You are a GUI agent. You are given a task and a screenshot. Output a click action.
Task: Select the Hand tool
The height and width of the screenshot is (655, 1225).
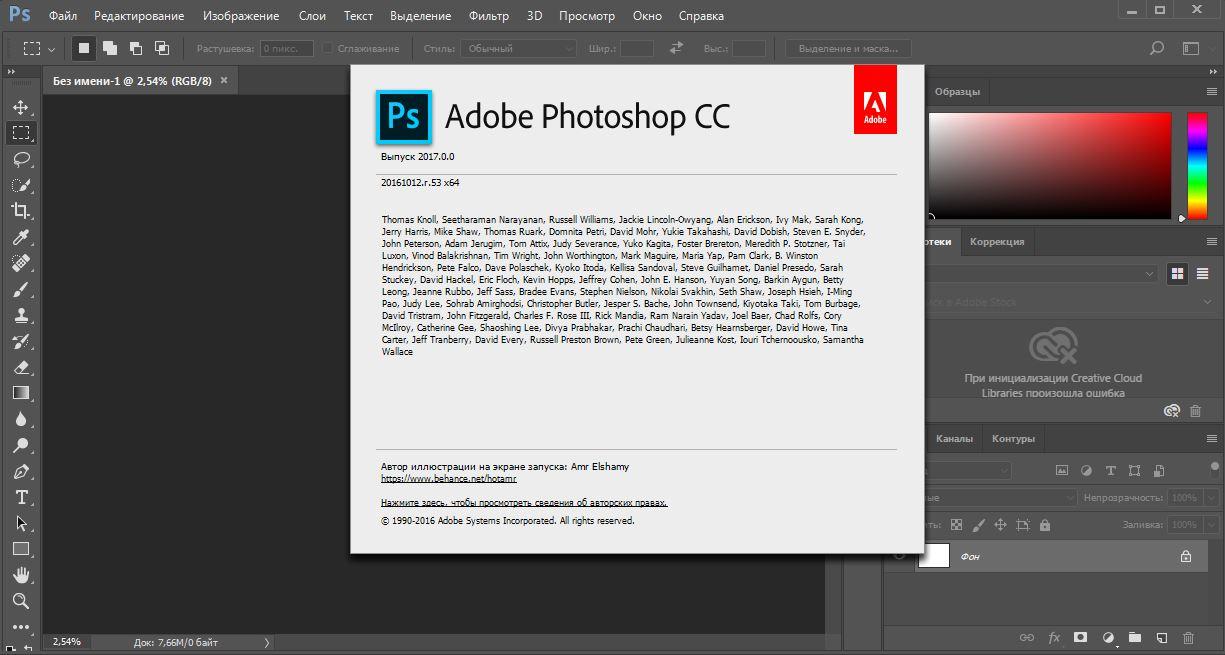21,575
